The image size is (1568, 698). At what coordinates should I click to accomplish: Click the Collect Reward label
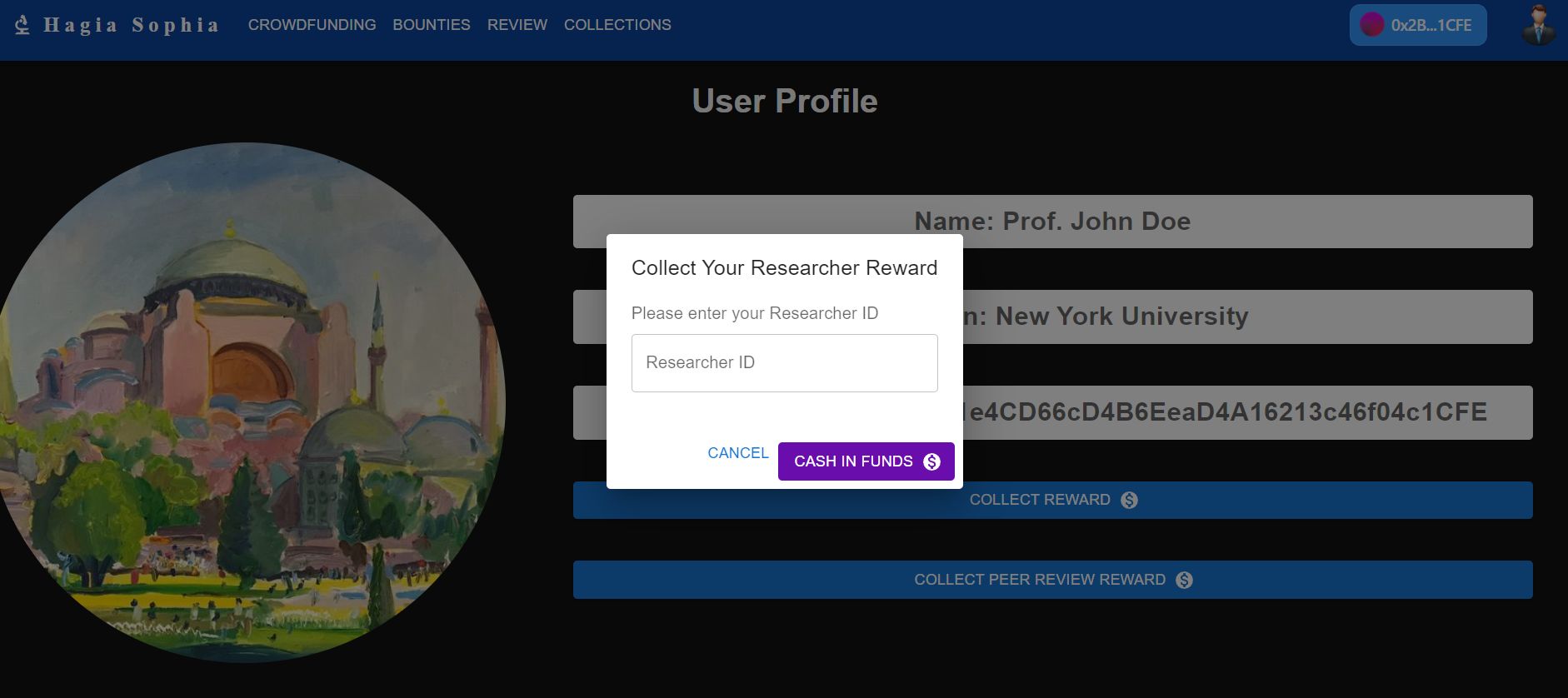1040,500
